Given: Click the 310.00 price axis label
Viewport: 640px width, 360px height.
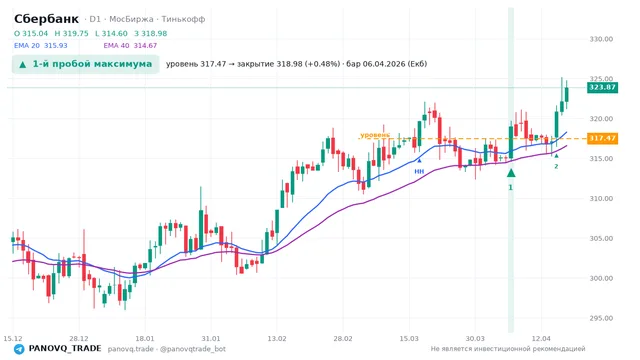Looking at the screenshot, I should pyautogui.click(x=601, y=198).
